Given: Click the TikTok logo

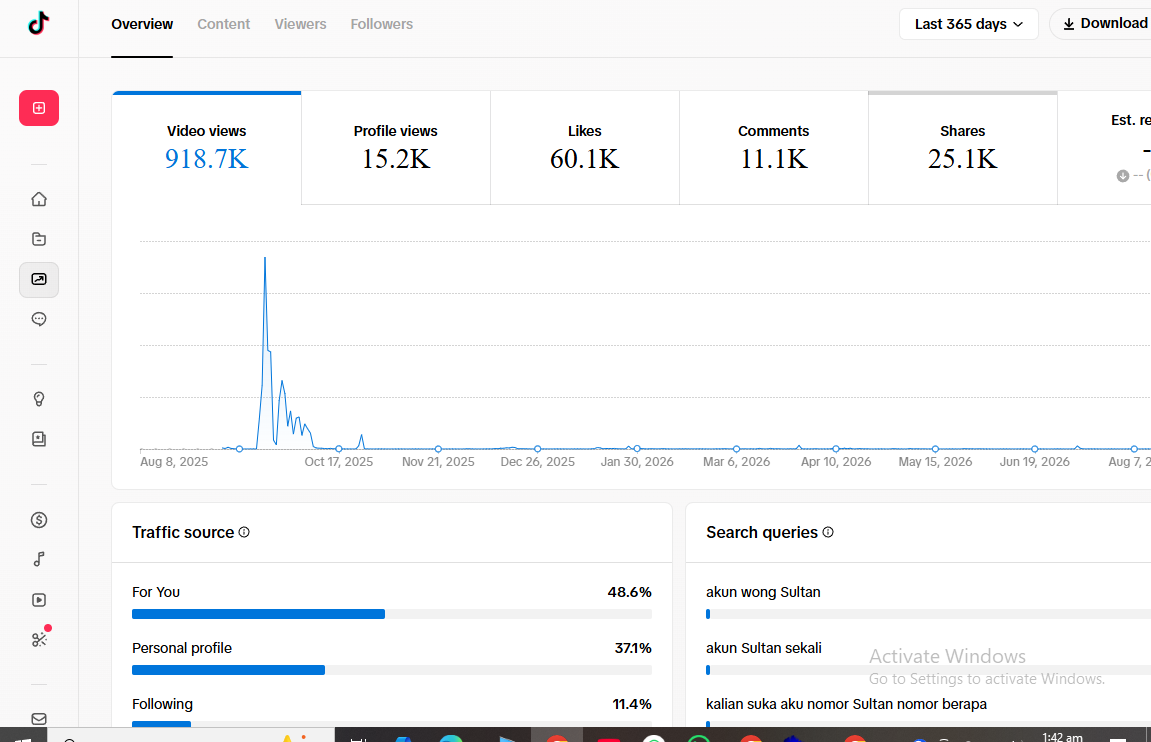Looking at the screenshot, I should 39,23.
